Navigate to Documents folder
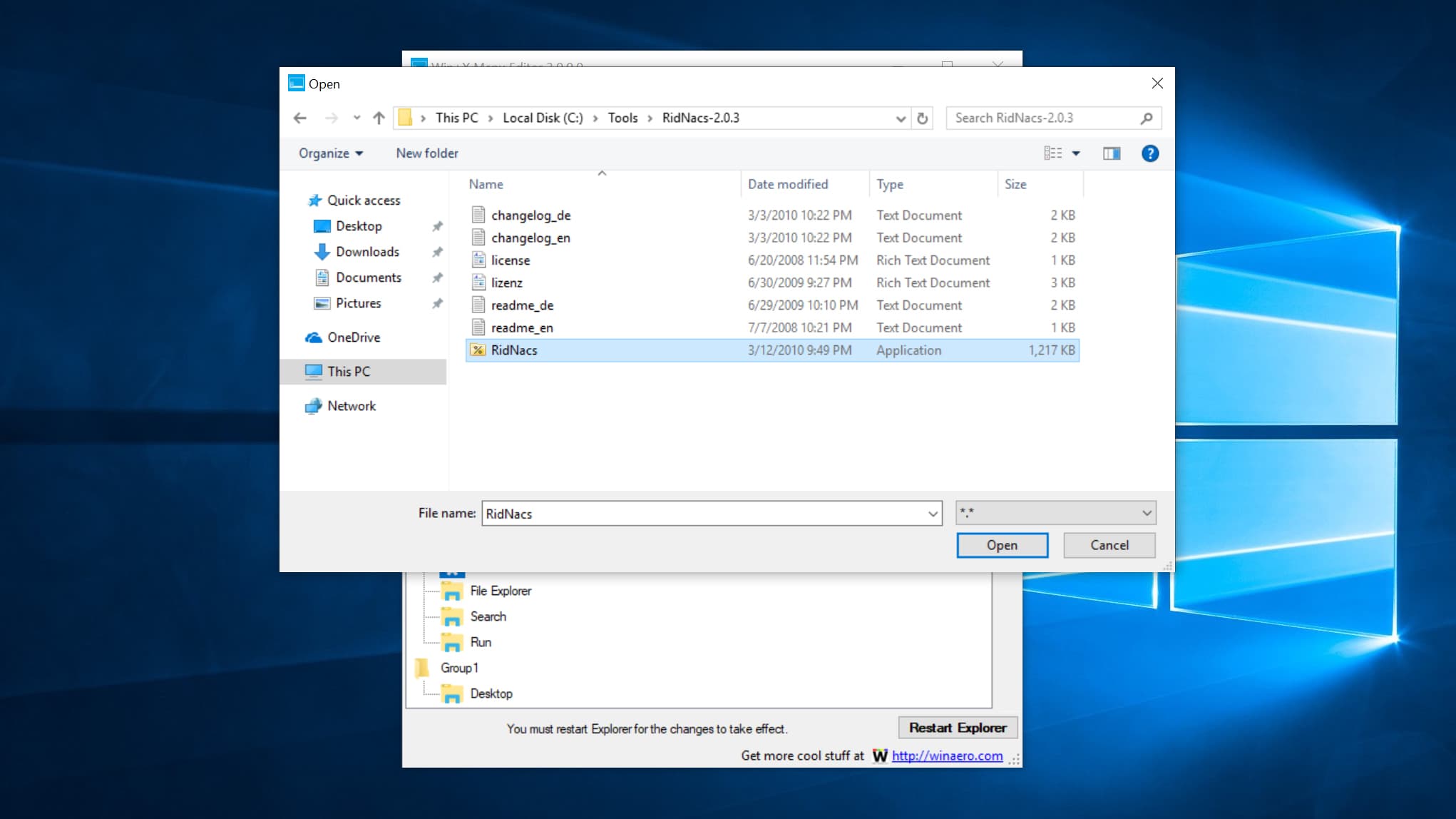The width and height of the screenshot is (1456, 819). pos(369,278)
